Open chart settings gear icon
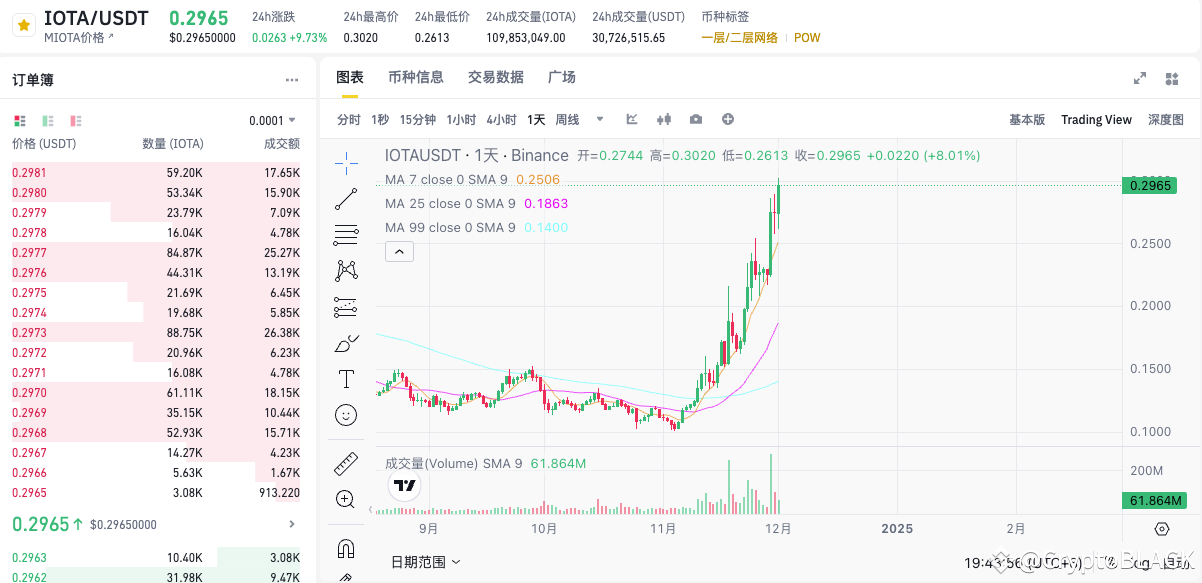The image size is (1202, 583). click(1162, 529)
